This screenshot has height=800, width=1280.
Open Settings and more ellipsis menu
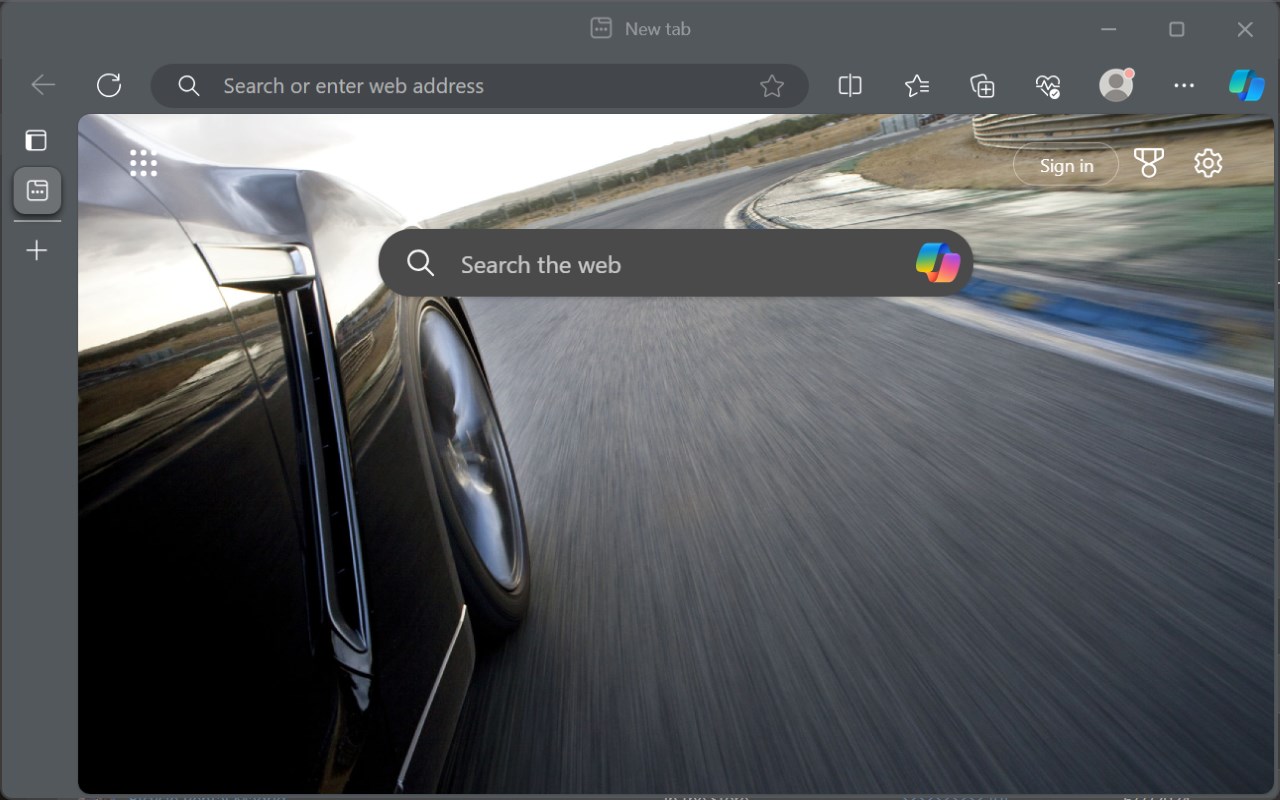(1184, 86)
